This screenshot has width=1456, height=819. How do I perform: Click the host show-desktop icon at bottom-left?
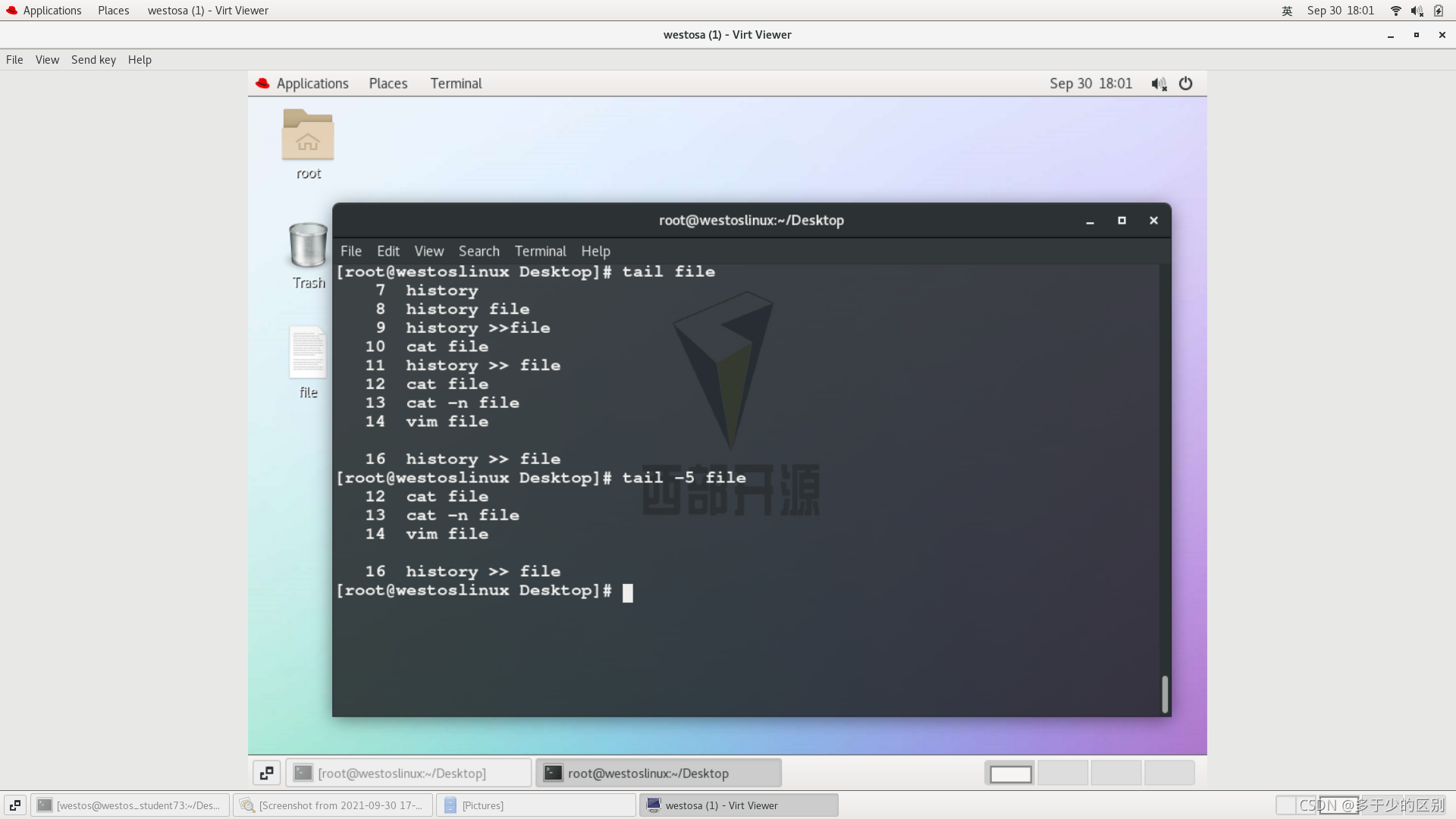click(x=15, y=805)
